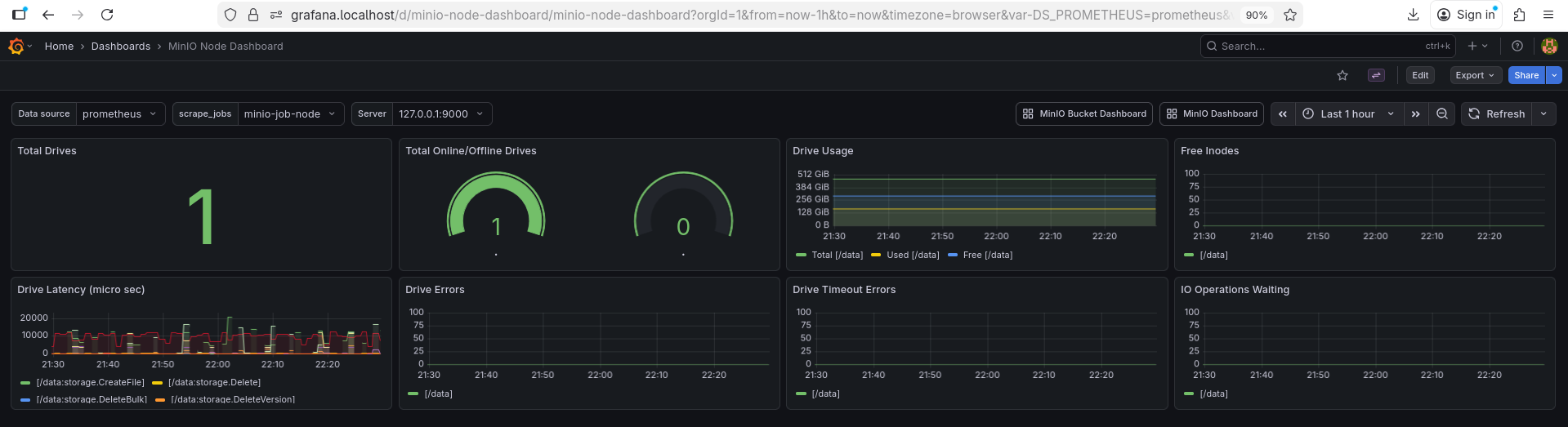The width and height of the screenshot is (1568, 427).
Task: Click the browser back arrow
Action: (x=48, y=15)
